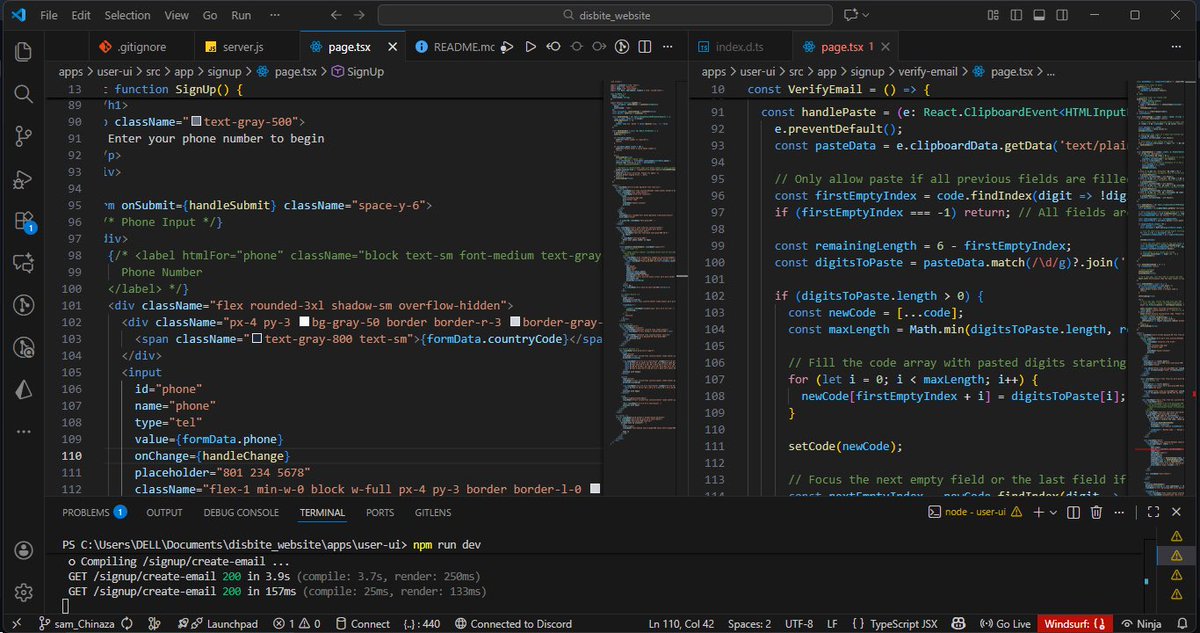
Task: Open the Explorer files icon
Action: point(24,51)
